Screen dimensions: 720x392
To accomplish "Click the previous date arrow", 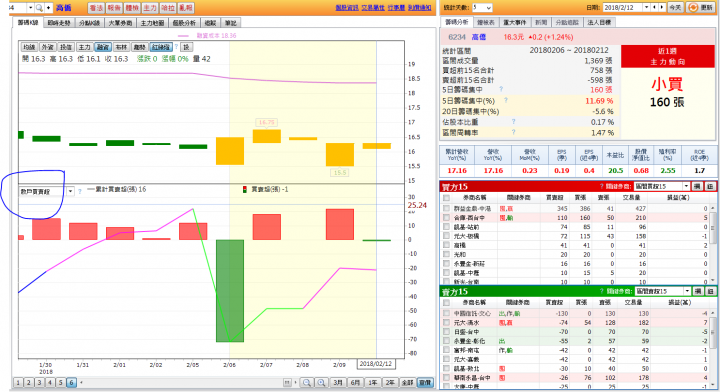I will 655,7.
